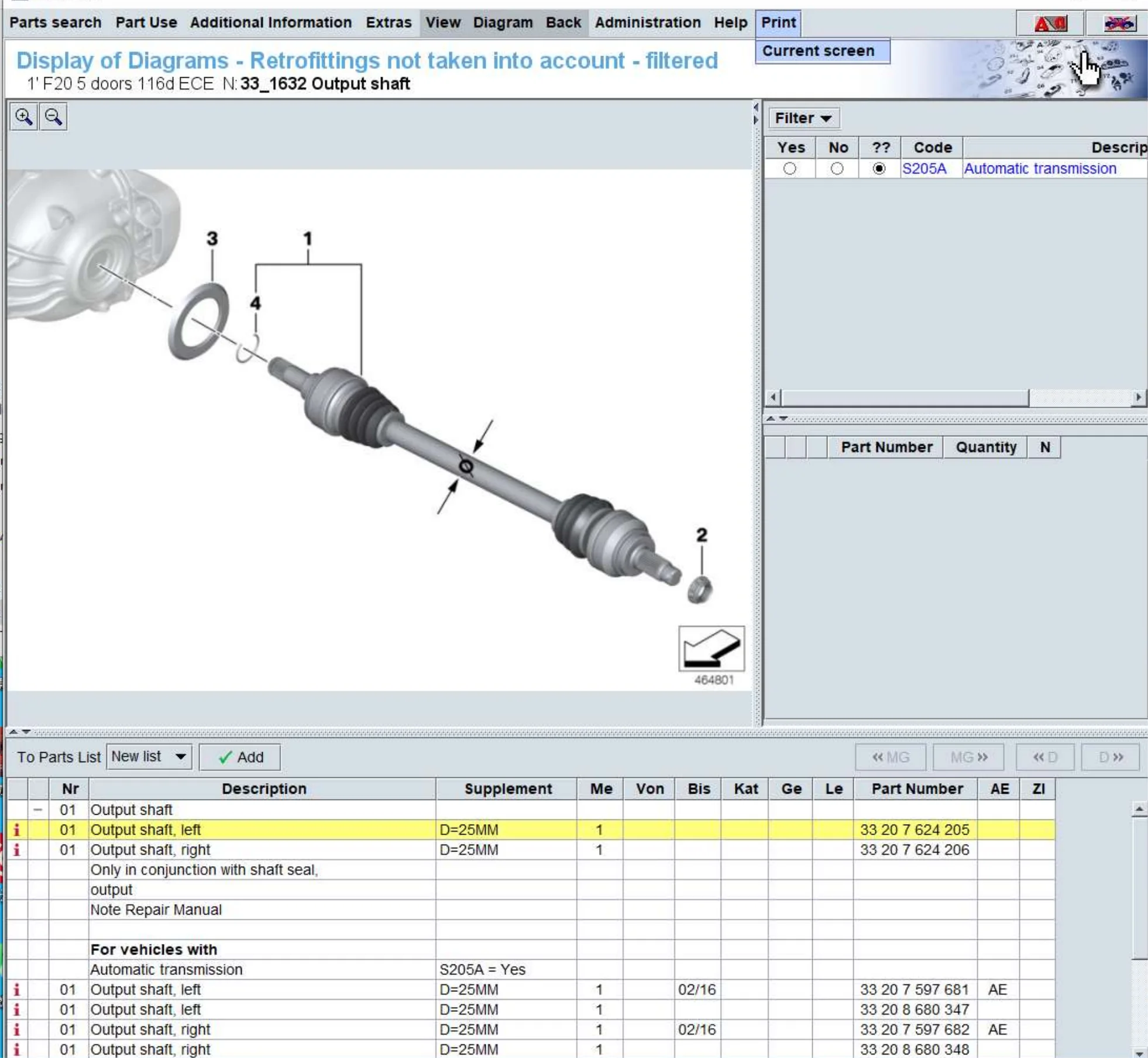
Task: Click the Add button
Action: pyautogui.click(x=240, y=757)
